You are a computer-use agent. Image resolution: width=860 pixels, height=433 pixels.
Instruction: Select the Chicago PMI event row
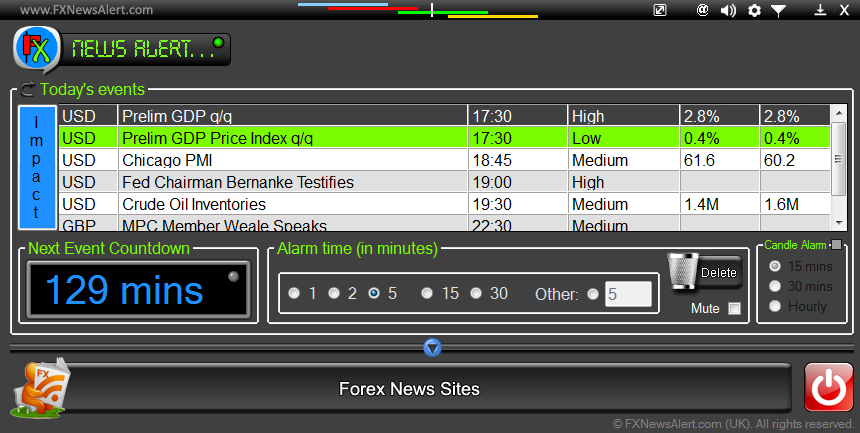(x=445, y=160)
